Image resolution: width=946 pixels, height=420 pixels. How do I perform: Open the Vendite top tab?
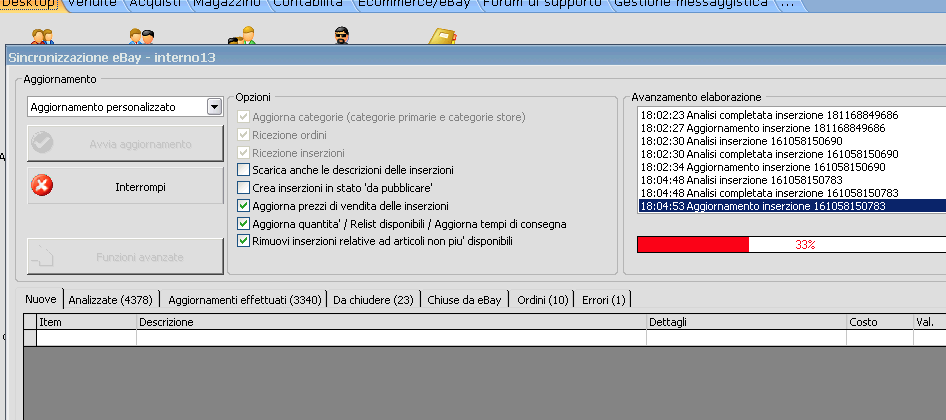[x=92, y=4]
